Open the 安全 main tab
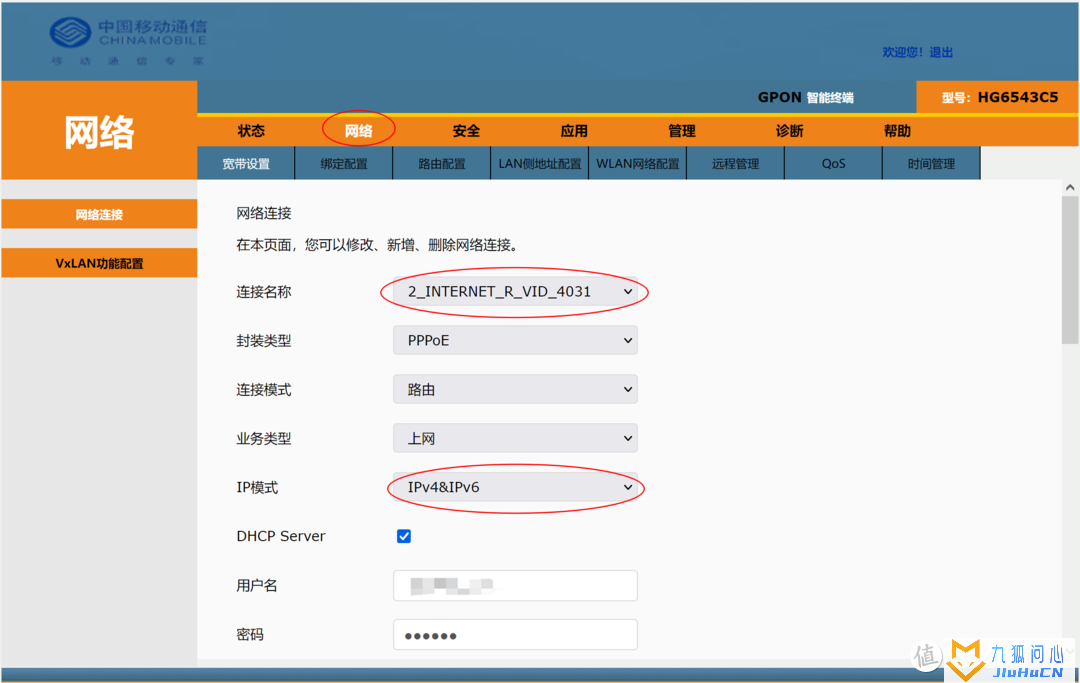 click(x=466, y=131)
